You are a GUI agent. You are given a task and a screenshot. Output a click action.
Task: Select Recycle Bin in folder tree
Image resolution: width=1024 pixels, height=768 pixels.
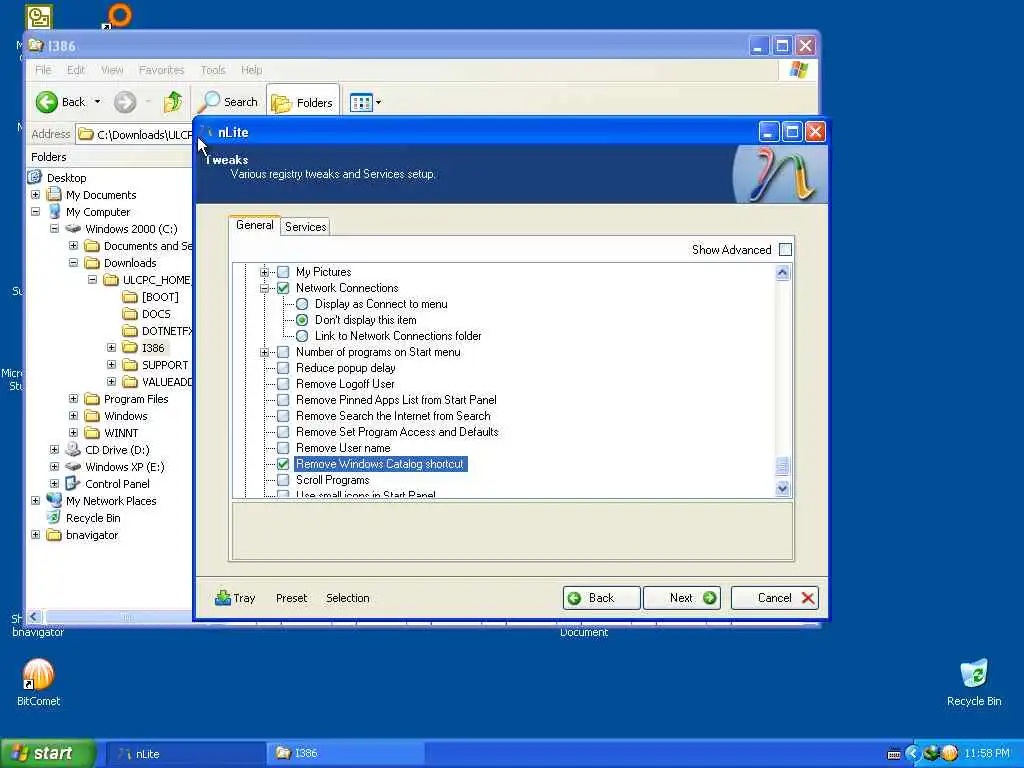(93, 518)
